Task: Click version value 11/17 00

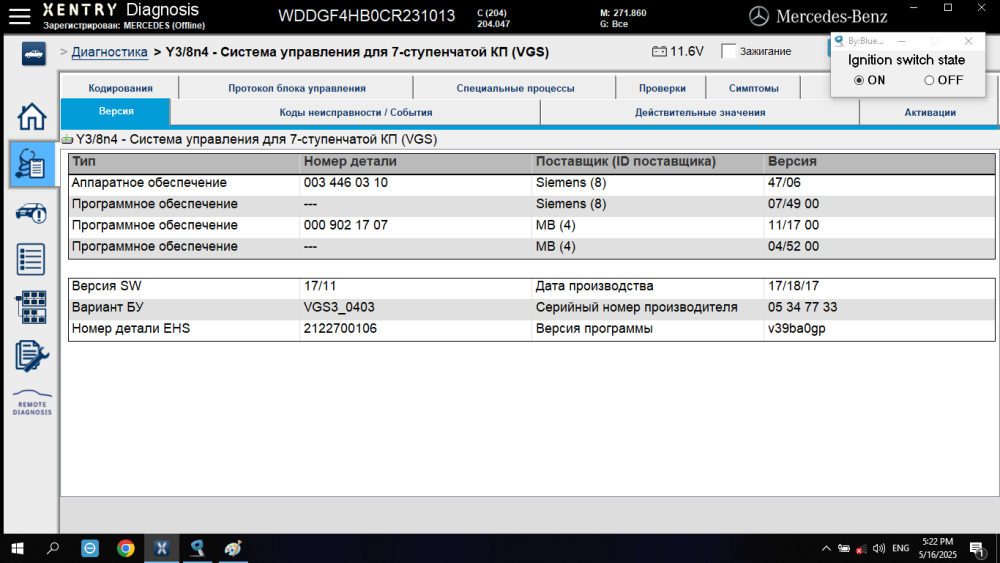Action: (x=793, y=226)
